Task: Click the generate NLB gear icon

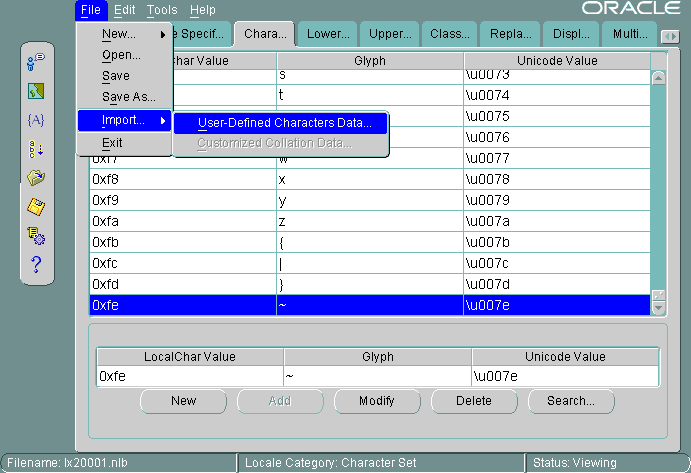Action: click(x=36, y=236)
